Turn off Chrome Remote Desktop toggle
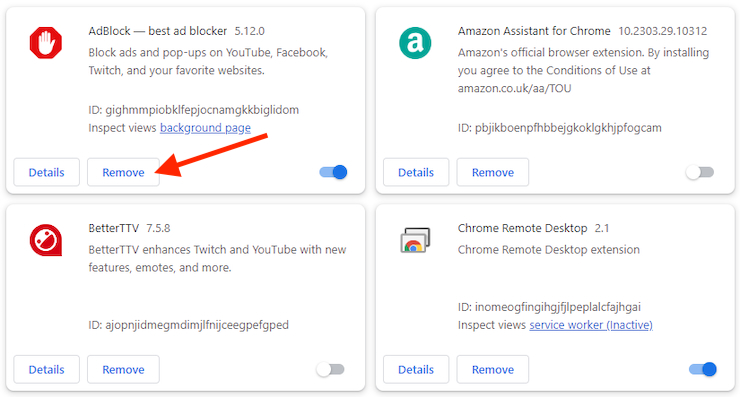740x397 pixels. tap(703, 369)
